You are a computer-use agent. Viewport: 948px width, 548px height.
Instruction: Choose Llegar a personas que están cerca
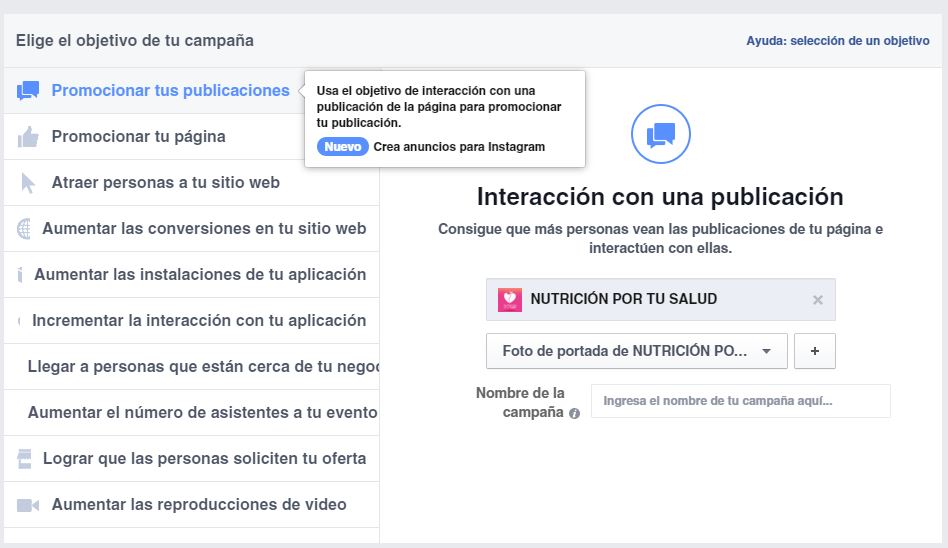click(192, 367)
